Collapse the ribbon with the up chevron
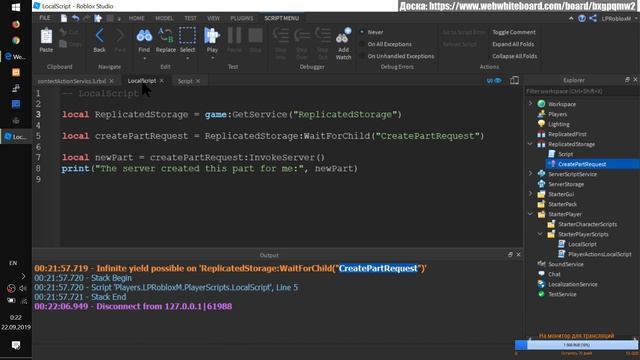 [571, 18]
